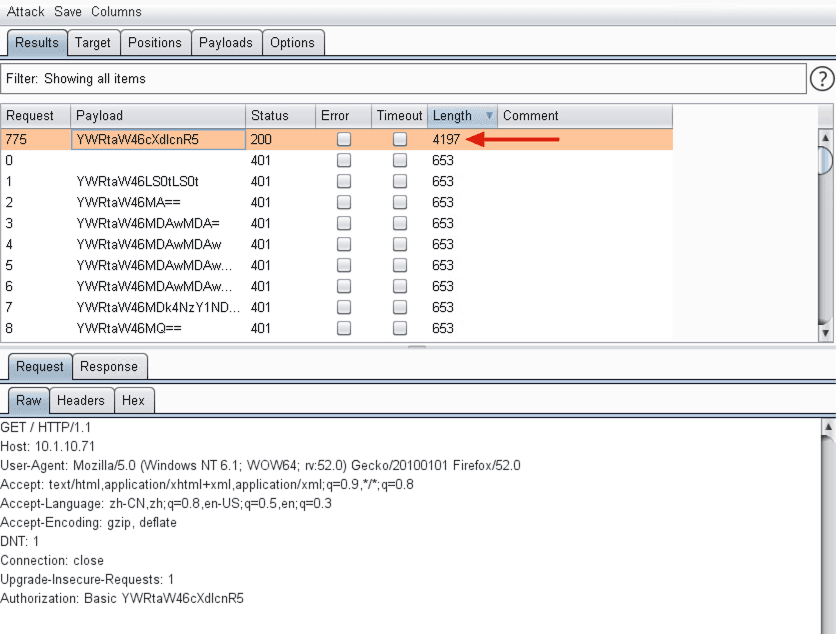This screenshot has height=634, width=836.
Task: Select the Request tab
Action: click(40, 367)
